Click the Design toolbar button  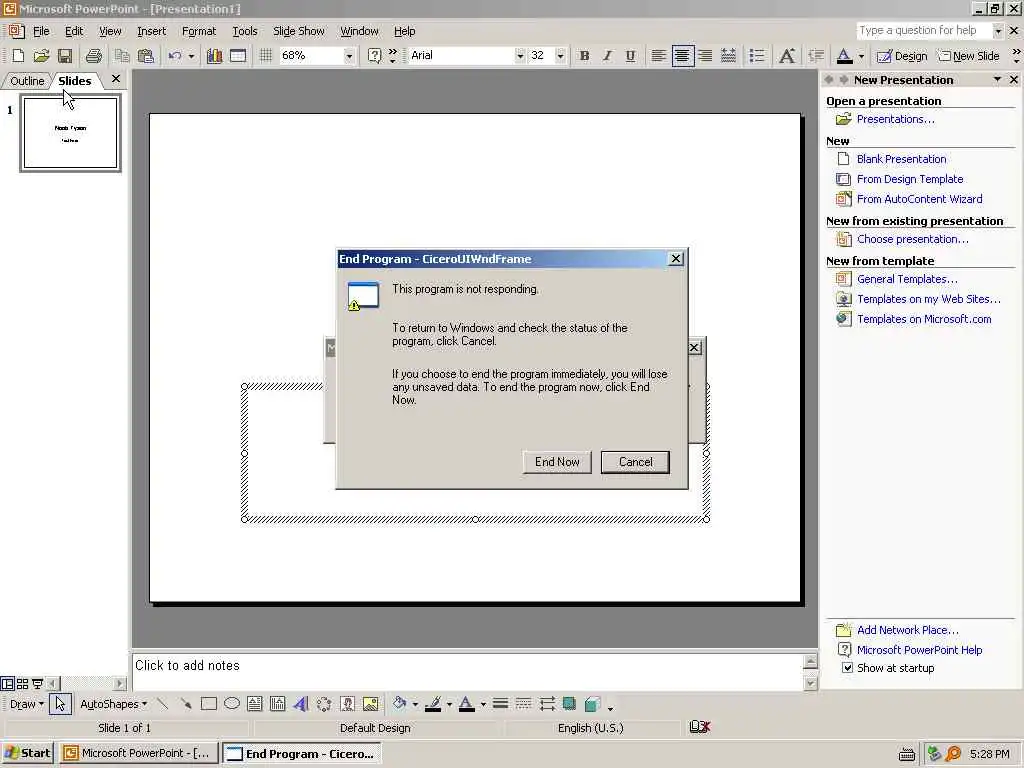point(903,56)
